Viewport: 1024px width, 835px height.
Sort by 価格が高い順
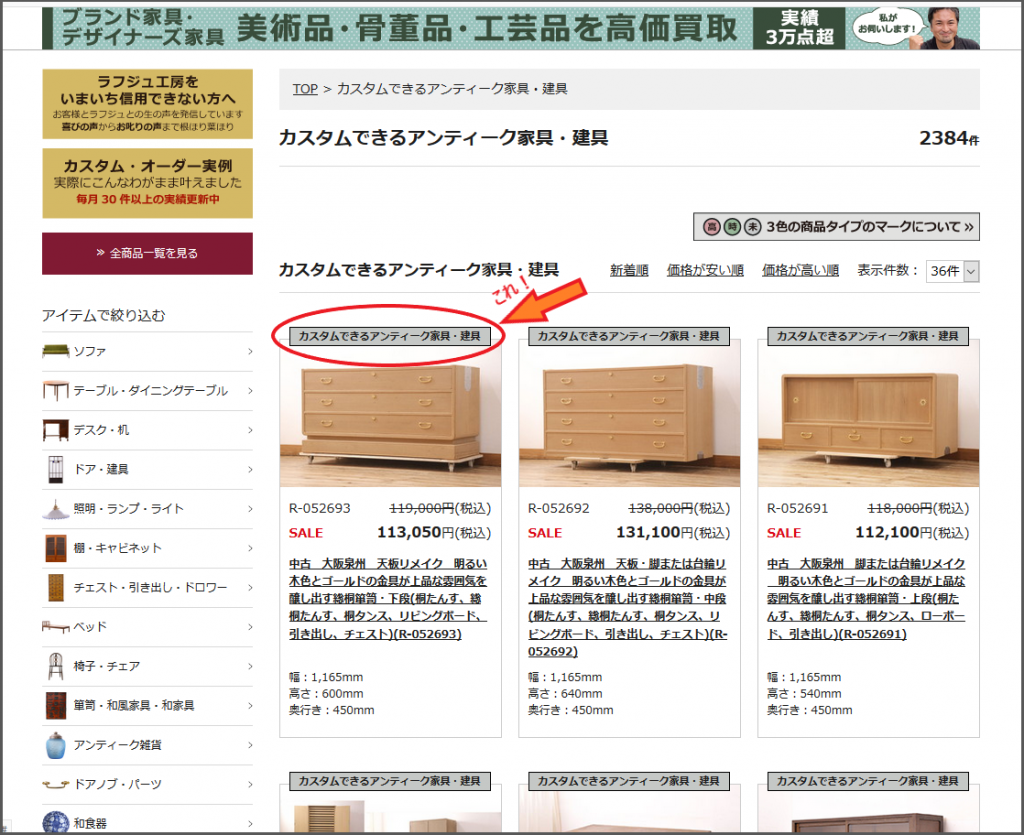click(800, 270)
